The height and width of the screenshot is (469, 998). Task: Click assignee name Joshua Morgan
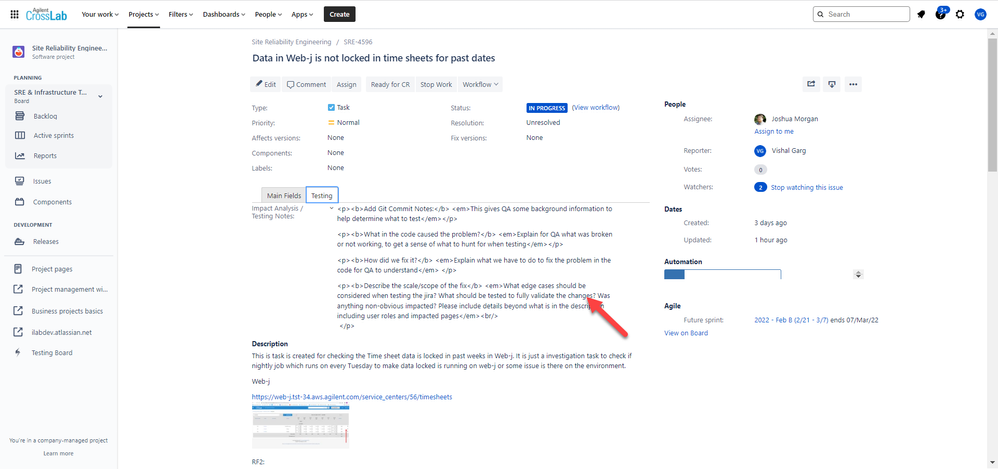click(794, 119)
